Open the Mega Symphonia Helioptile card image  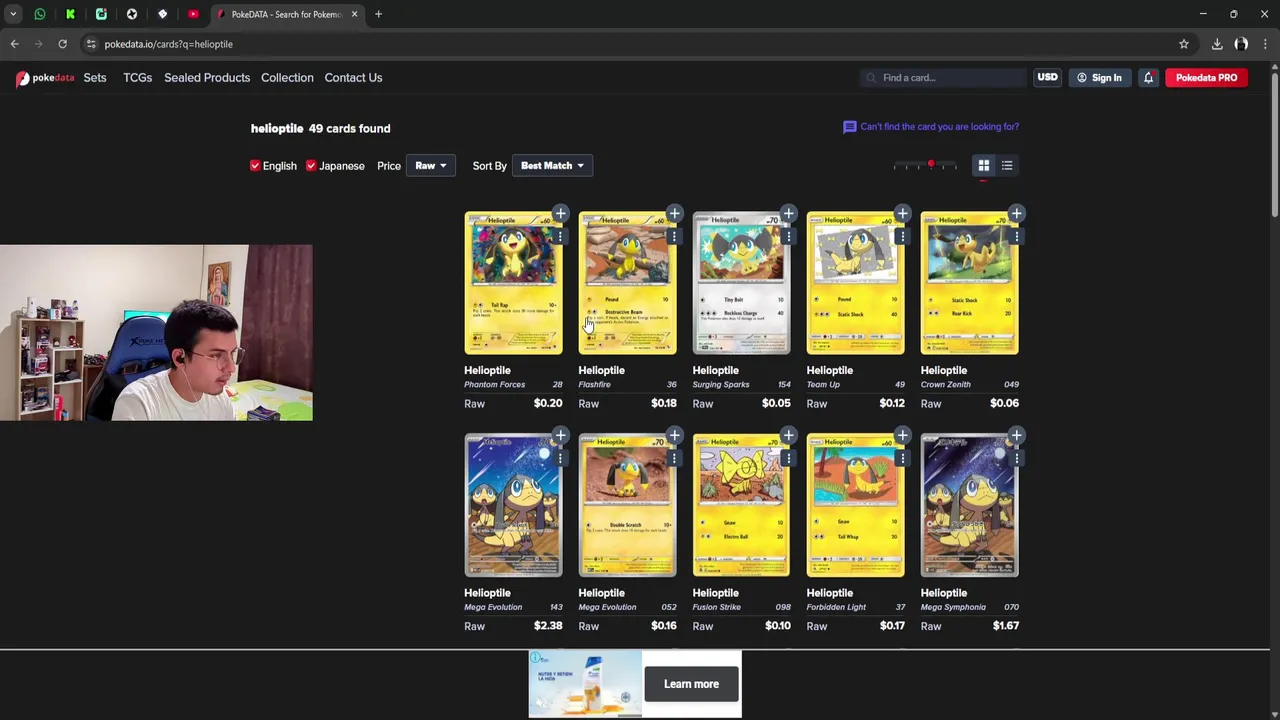point(969,506)
